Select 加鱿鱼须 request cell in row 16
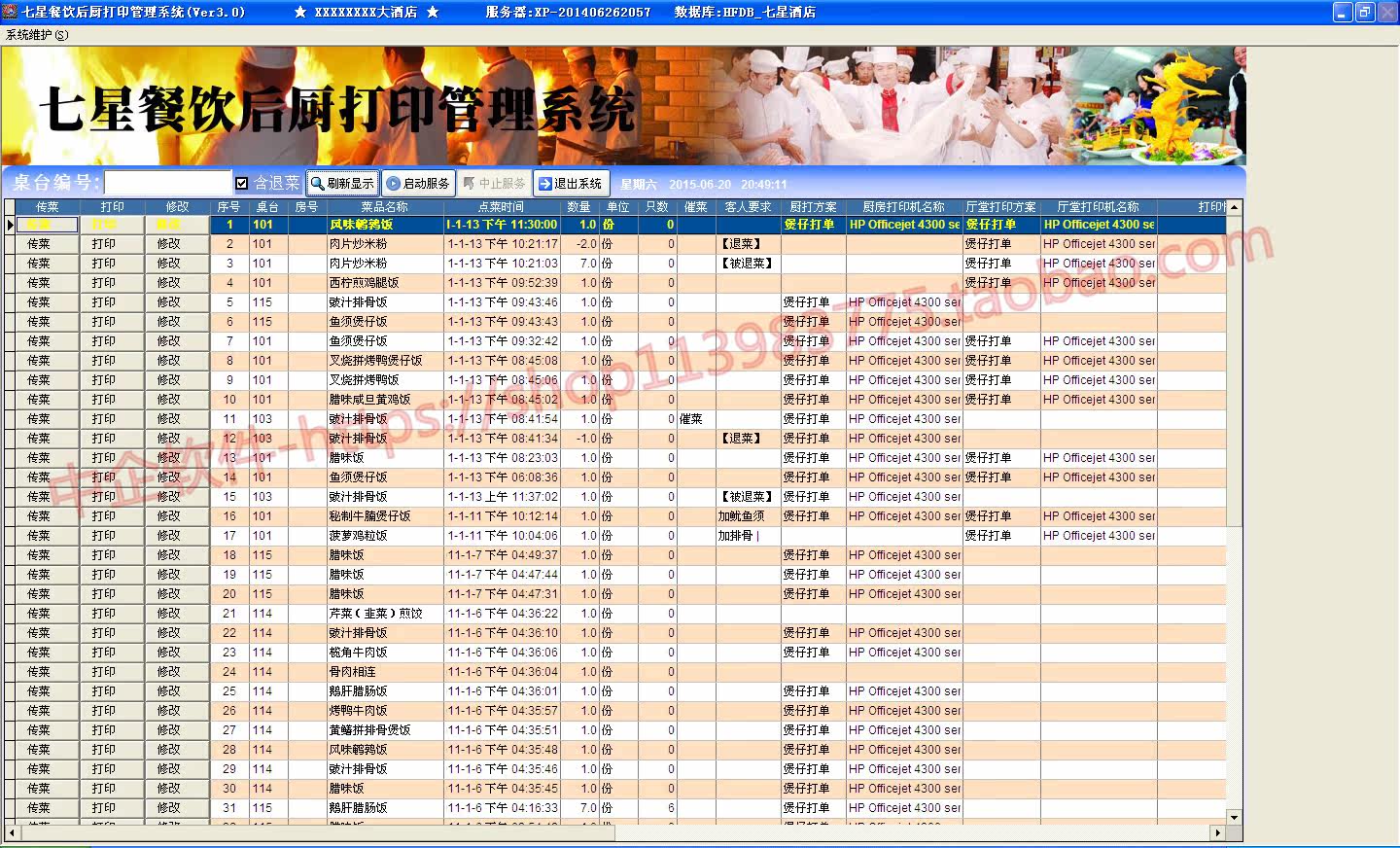The height and width of the screenshot is (848, 1400). [749, 516]
